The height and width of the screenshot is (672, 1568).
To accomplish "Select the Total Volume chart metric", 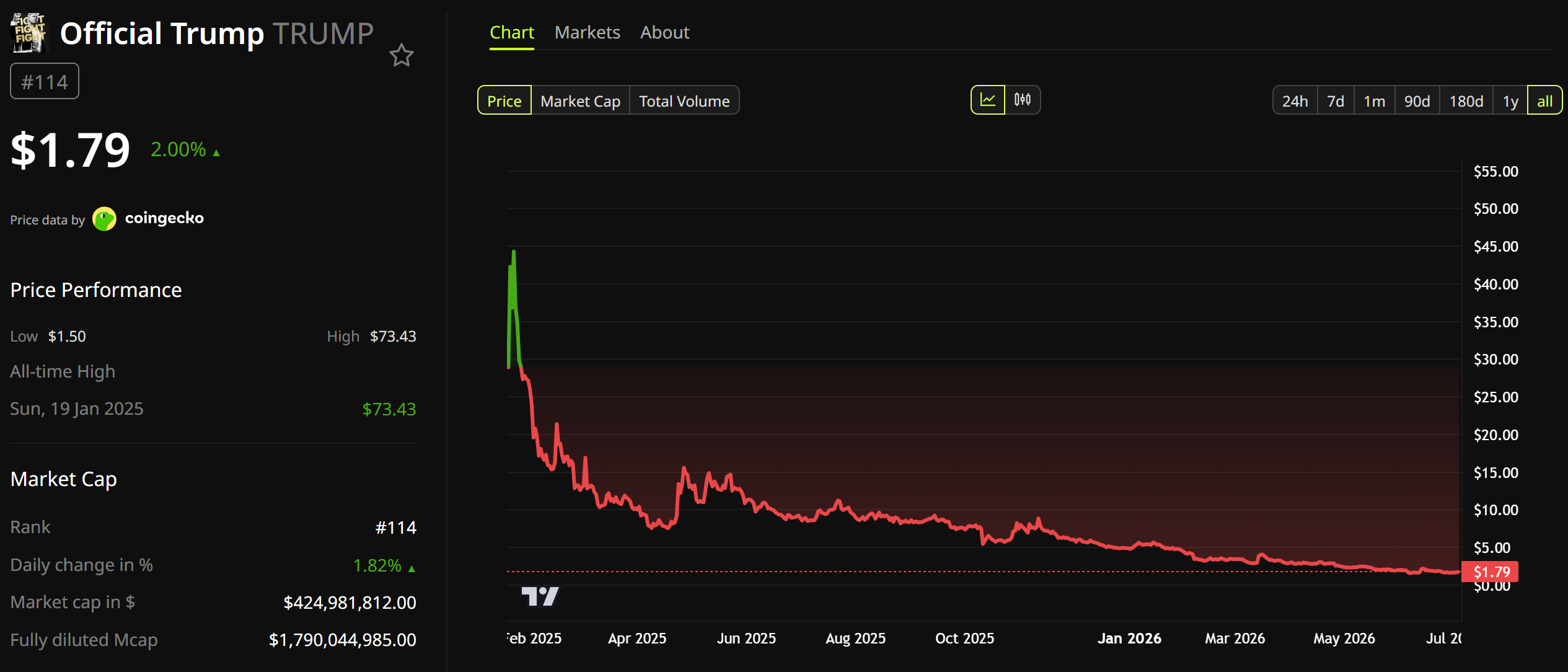I will pyautogui.click(x=684, y=100).
